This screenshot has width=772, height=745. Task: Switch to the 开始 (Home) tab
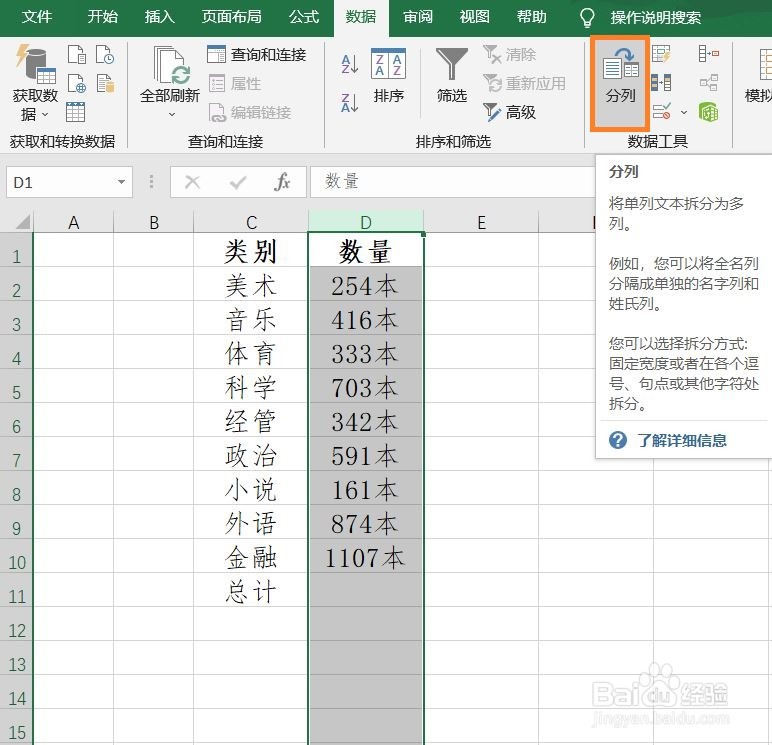pyautogui.click(x=102, y=17)
